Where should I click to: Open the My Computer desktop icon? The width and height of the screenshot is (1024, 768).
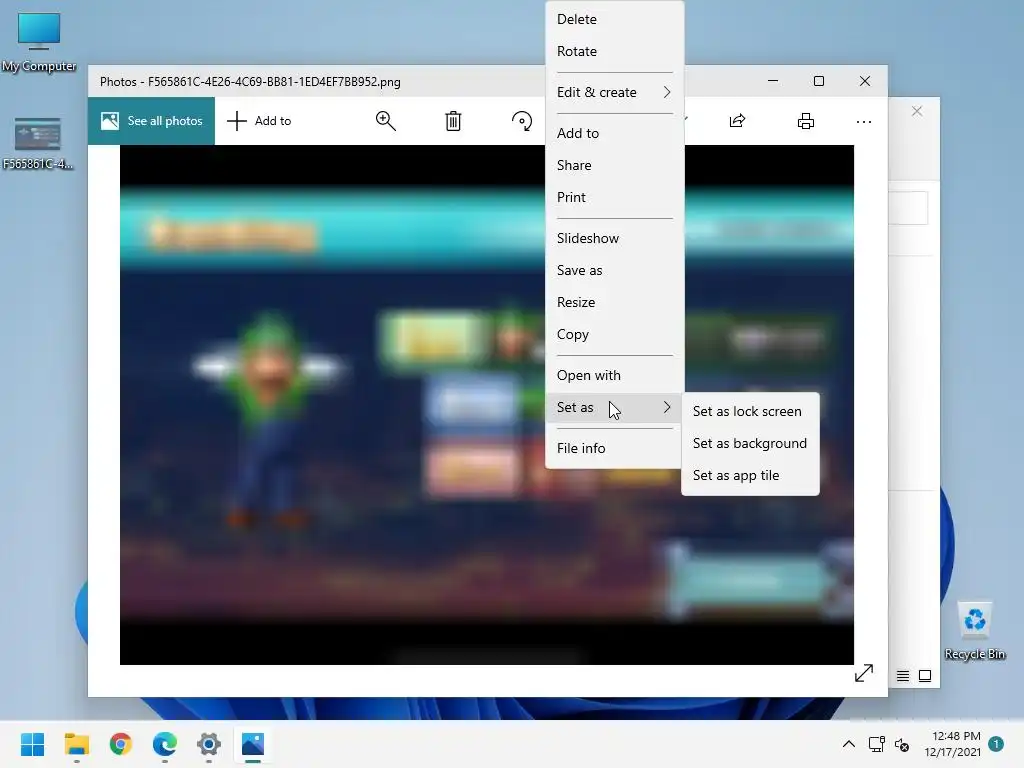point(39,42)
